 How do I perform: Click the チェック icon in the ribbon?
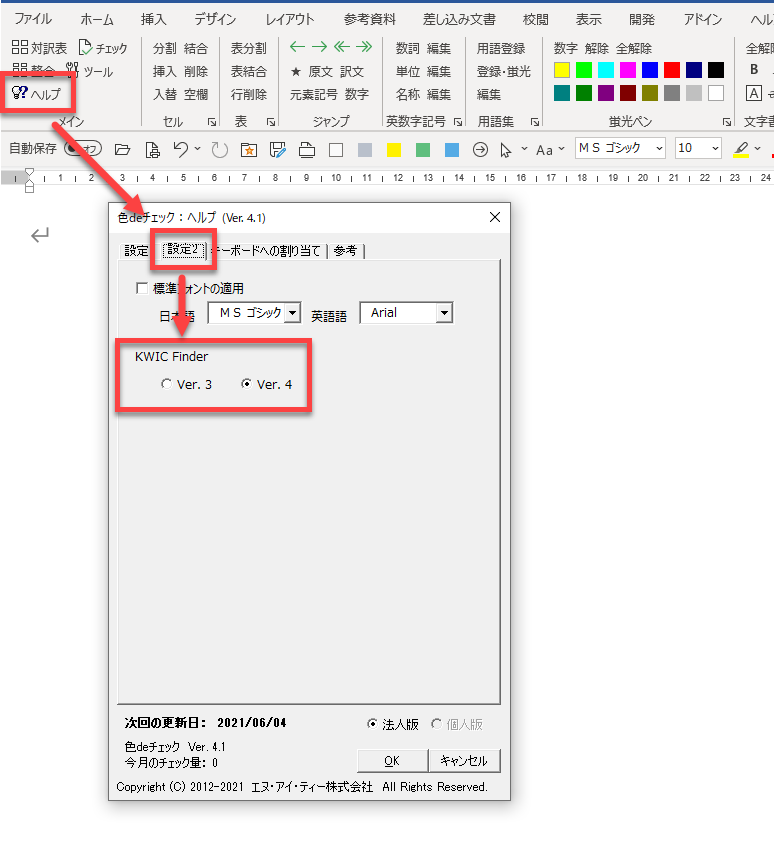tap(103, 47)
